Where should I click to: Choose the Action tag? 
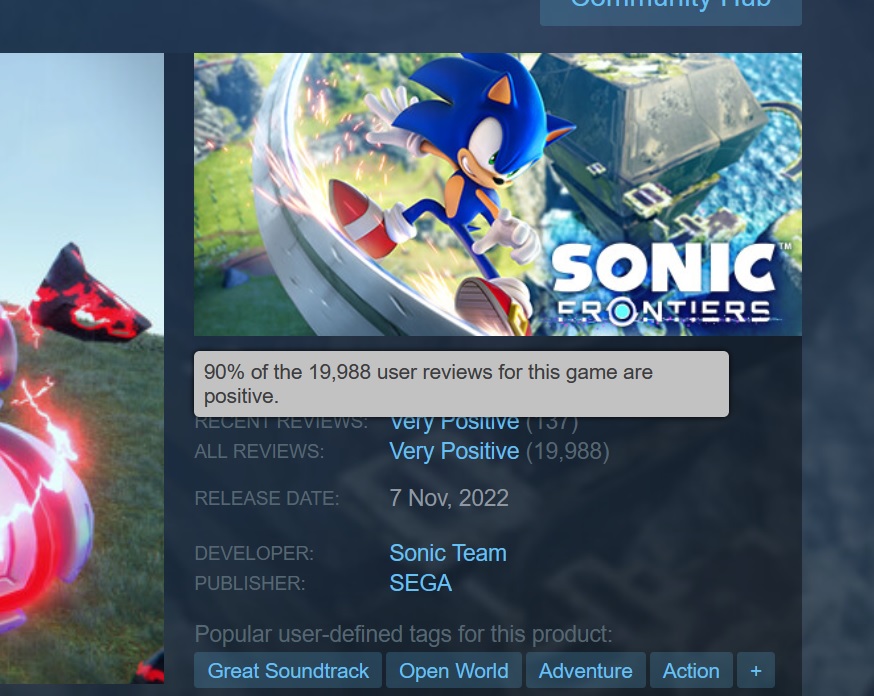click(691, 670)
